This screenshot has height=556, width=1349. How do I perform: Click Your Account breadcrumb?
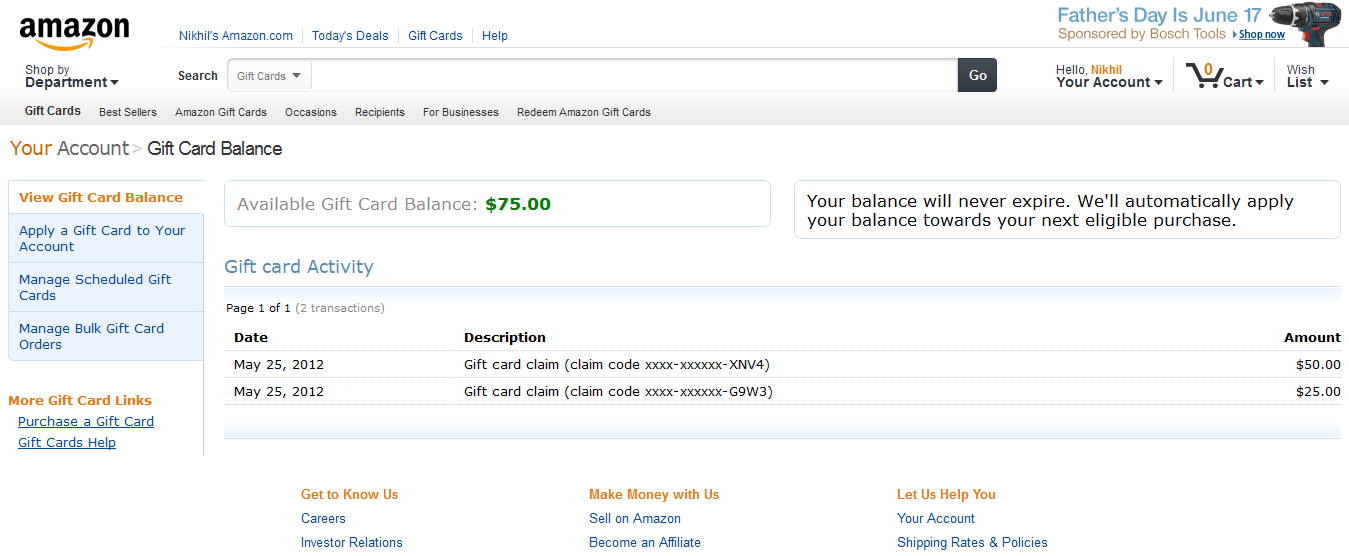point(69,148)
